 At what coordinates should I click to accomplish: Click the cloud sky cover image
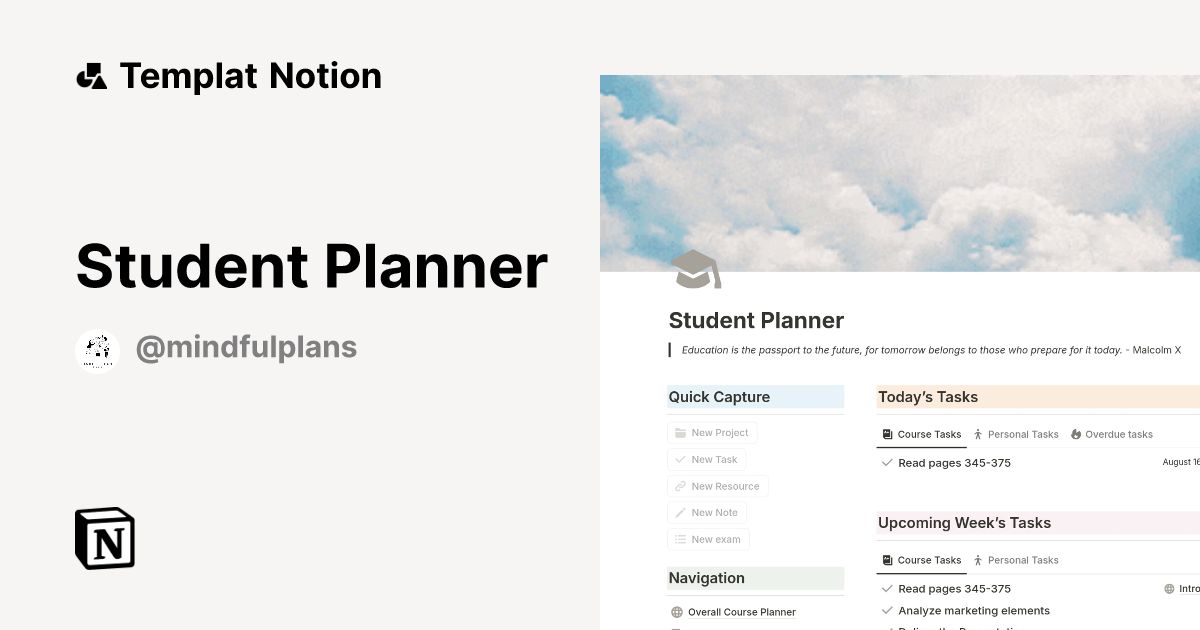900,170
